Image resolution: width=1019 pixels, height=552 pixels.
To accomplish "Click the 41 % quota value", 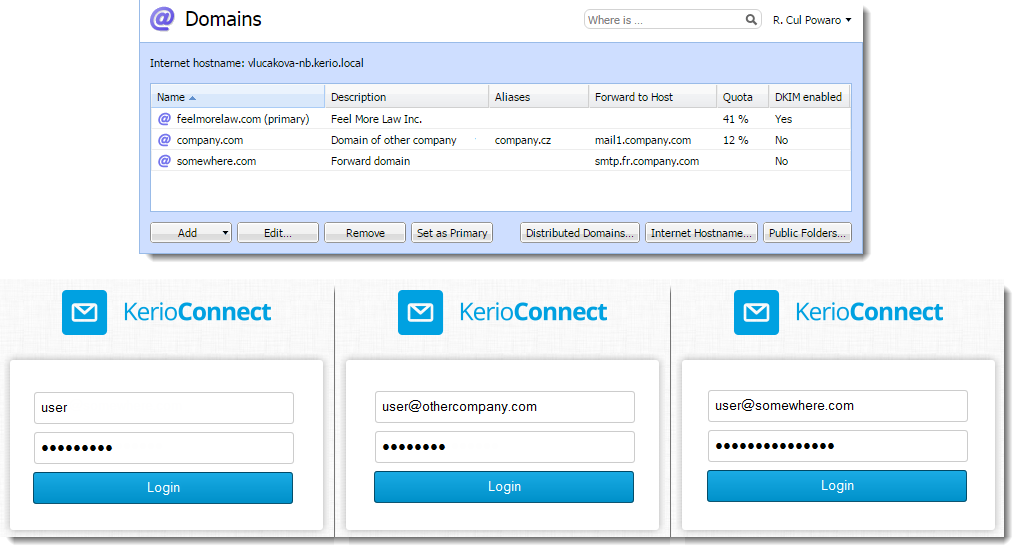I will (x=735, y=119).
